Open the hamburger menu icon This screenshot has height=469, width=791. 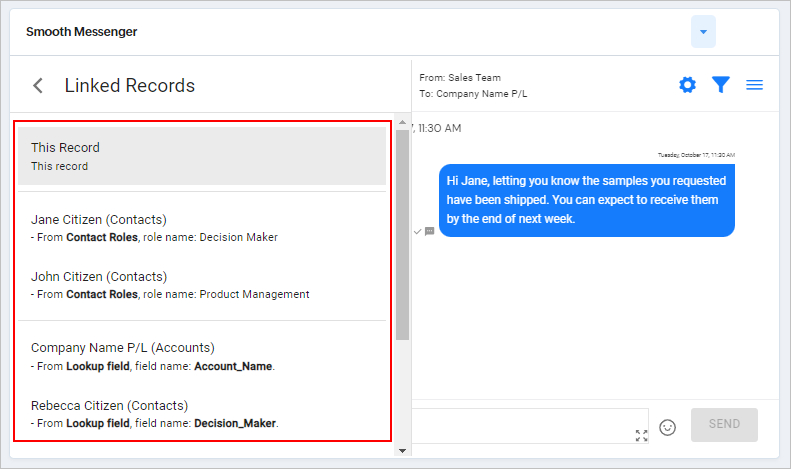click(754, 85)
